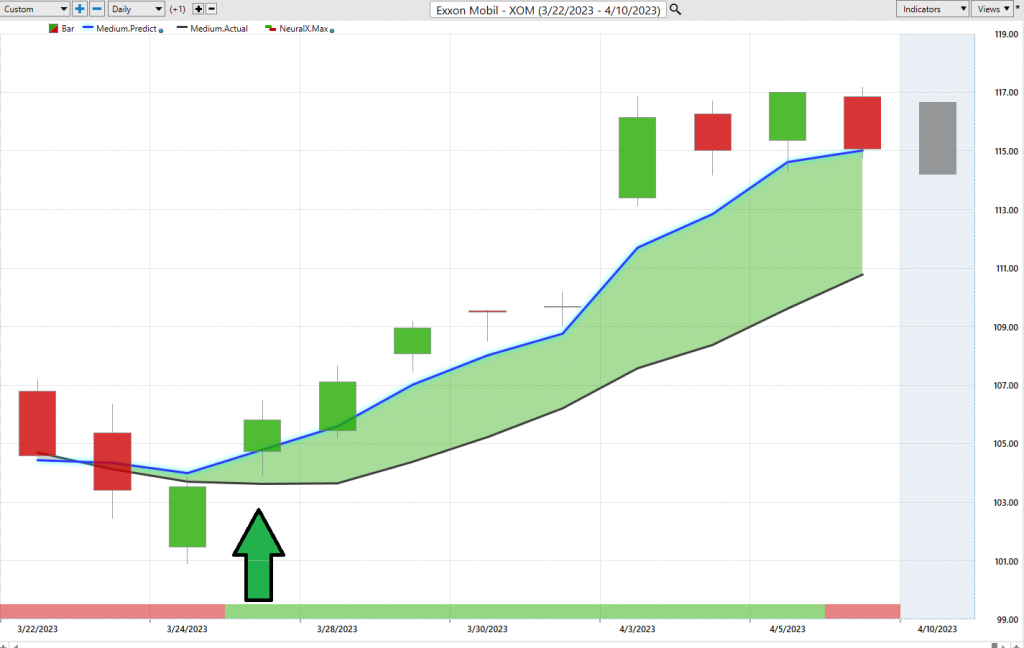Click the small dot after NeuralX.Max

332,30
